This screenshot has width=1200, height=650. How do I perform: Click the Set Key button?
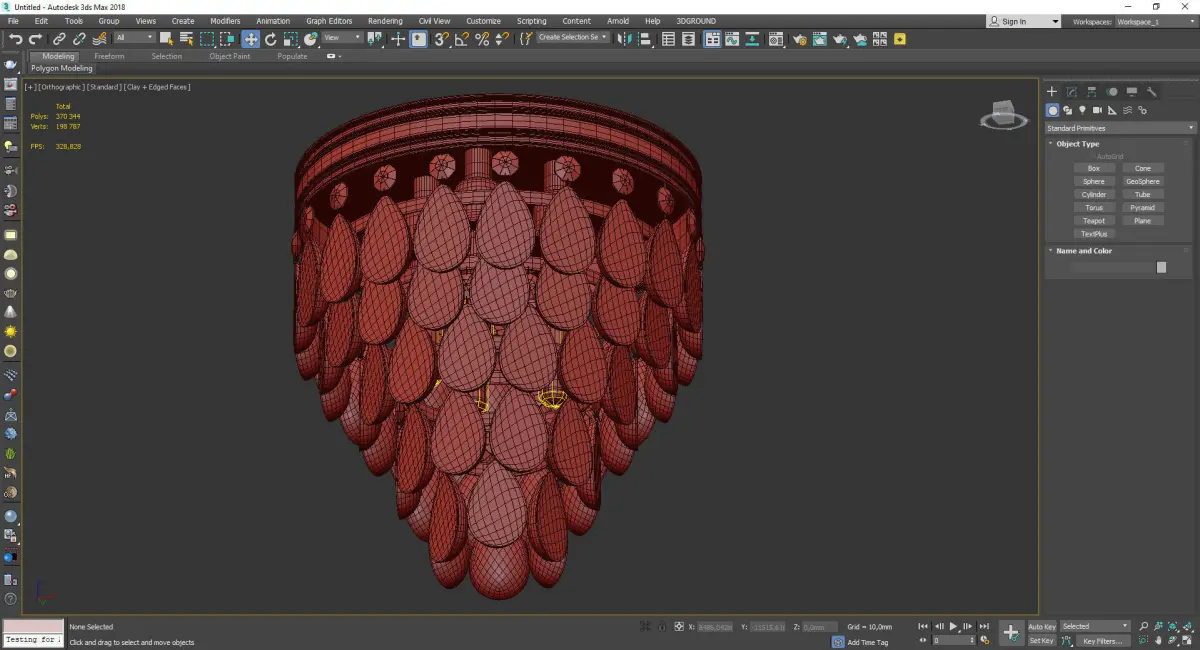(x=1042, y=641)
